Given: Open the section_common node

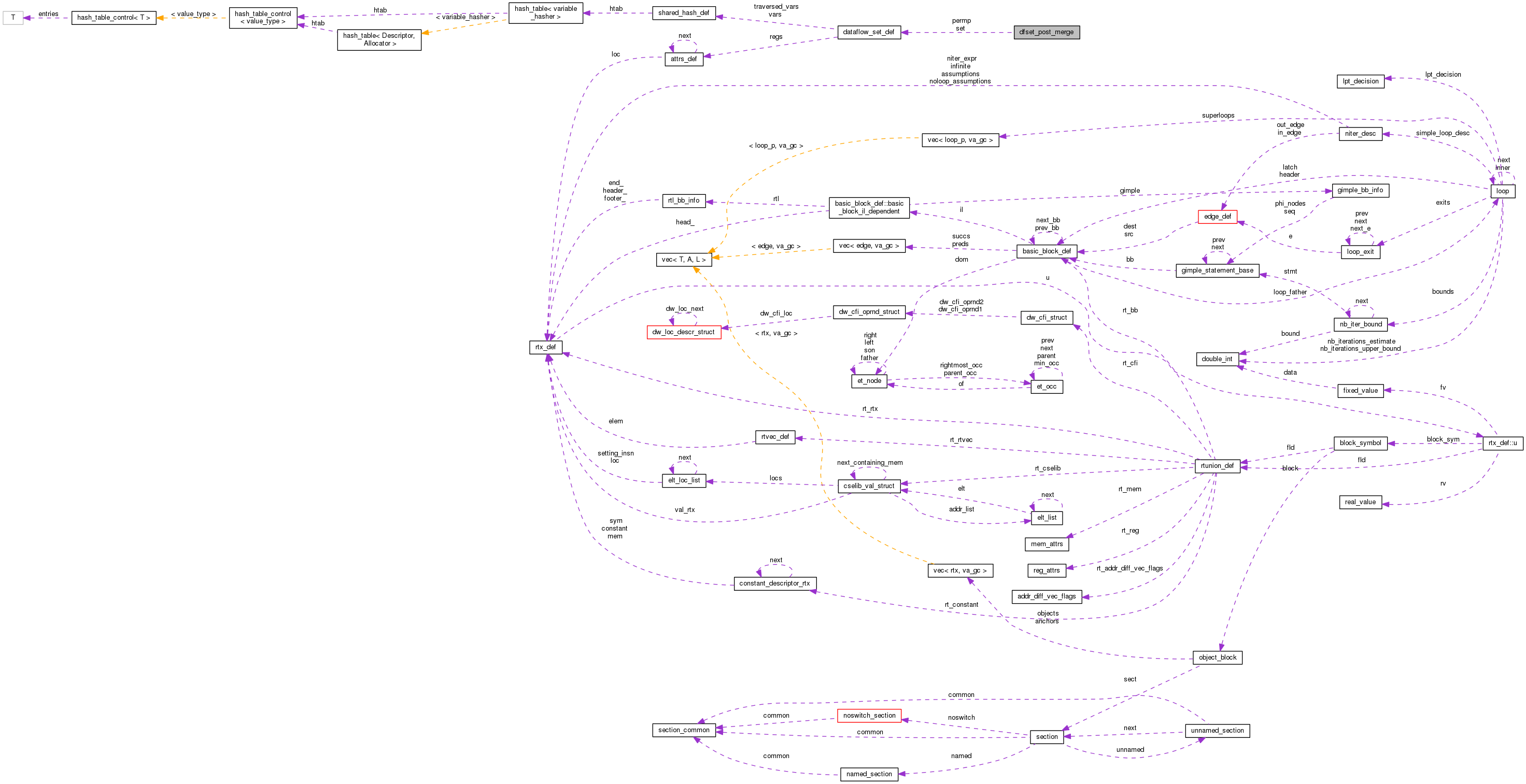Looking at the screenshot, I should [x=684, y=730].
